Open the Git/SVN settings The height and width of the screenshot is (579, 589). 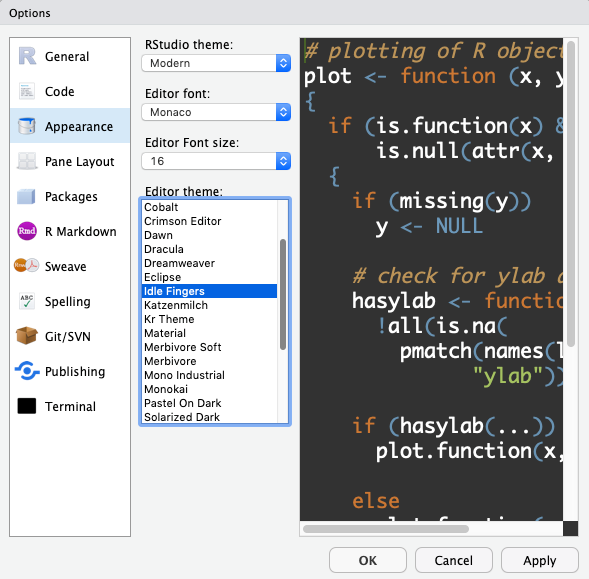(x=70, y=336)
